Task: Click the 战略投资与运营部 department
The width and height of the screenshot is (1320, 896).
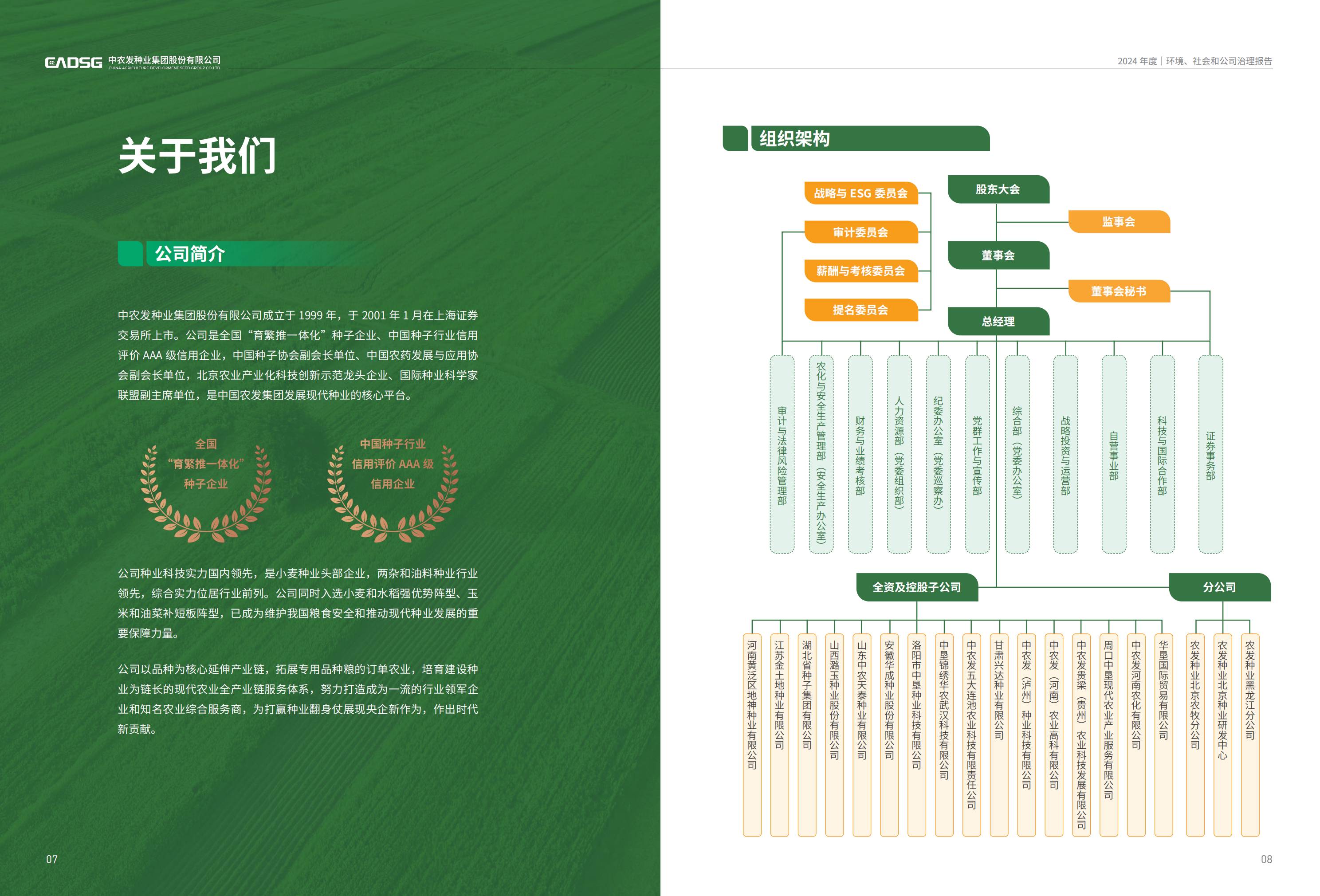Action: click(x=1065, y=455)
